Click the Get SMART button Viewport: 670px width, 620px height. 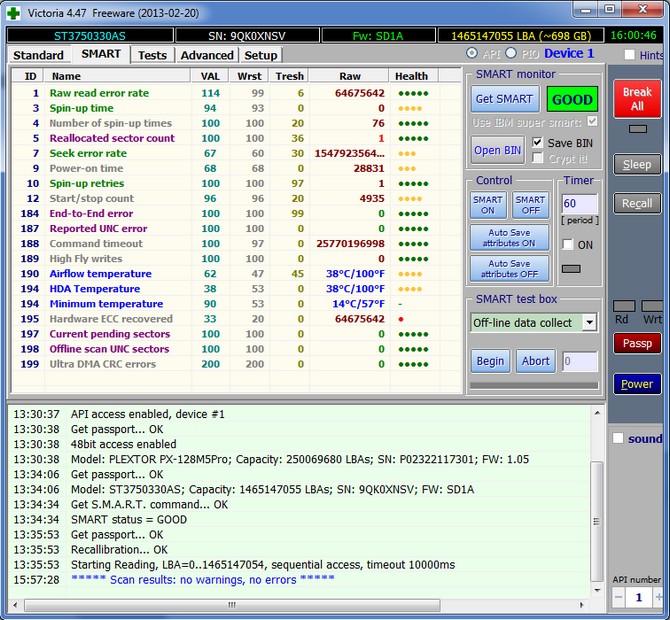(x=505, y=99)
